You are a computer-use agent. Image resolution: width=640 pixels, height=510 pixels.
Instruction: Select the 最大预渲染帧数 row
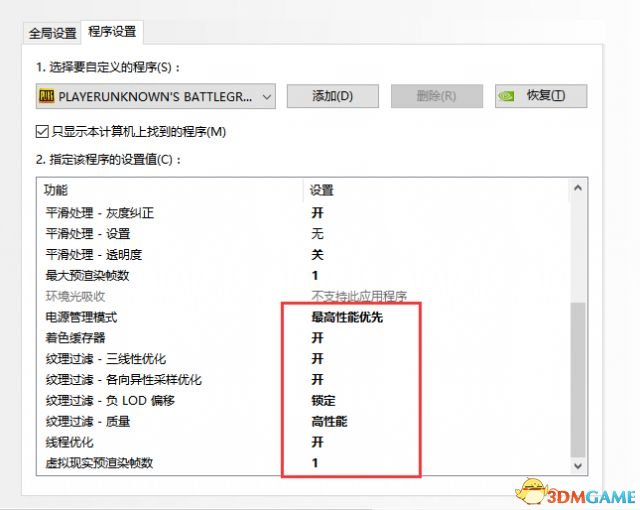(302, 275)
